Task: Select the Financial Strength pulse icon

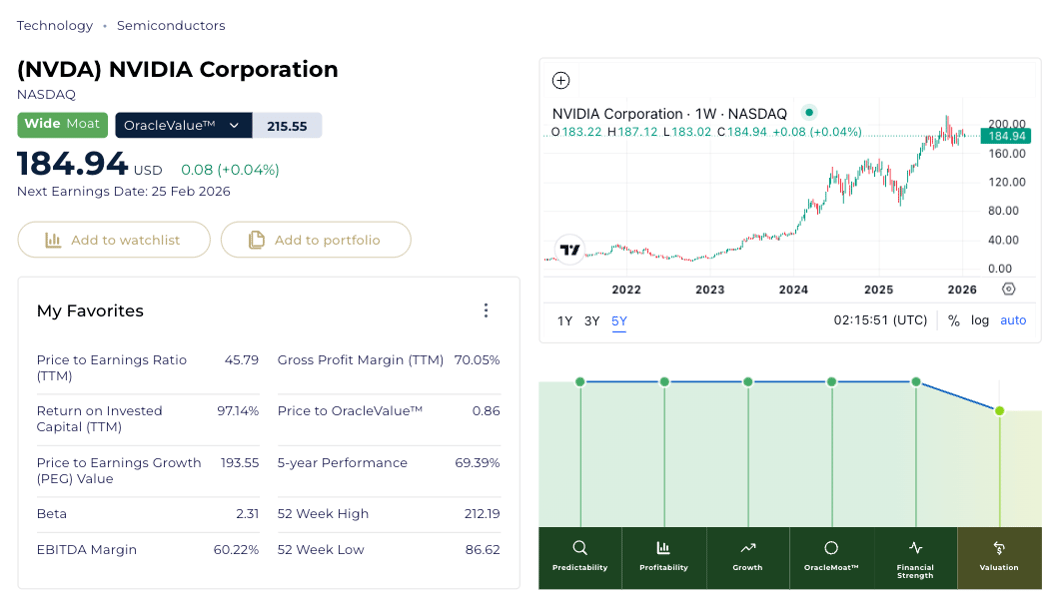Action: tap(915, 548)
